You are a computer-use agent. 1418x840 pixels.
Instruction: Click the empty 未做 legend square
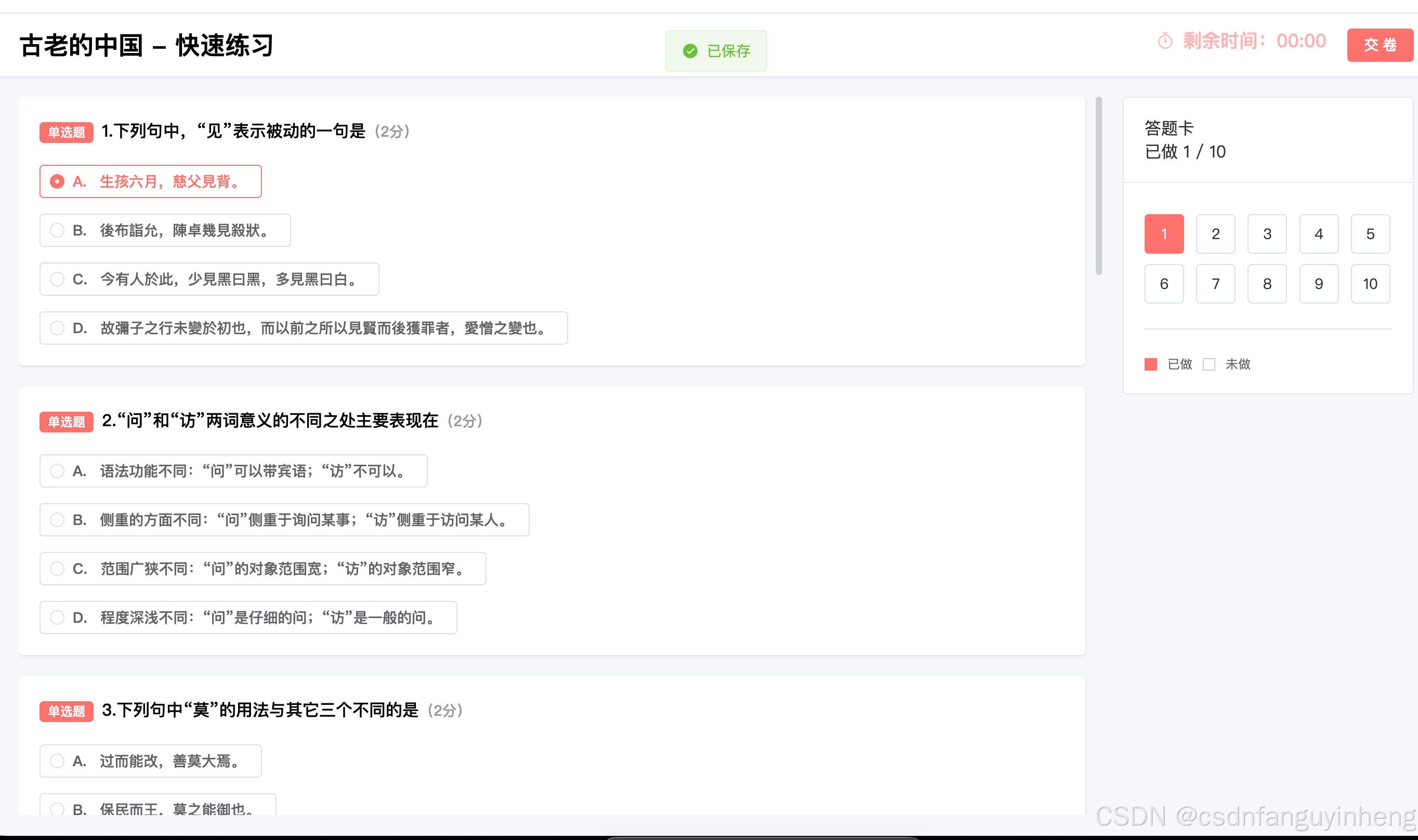(1209, 364)
